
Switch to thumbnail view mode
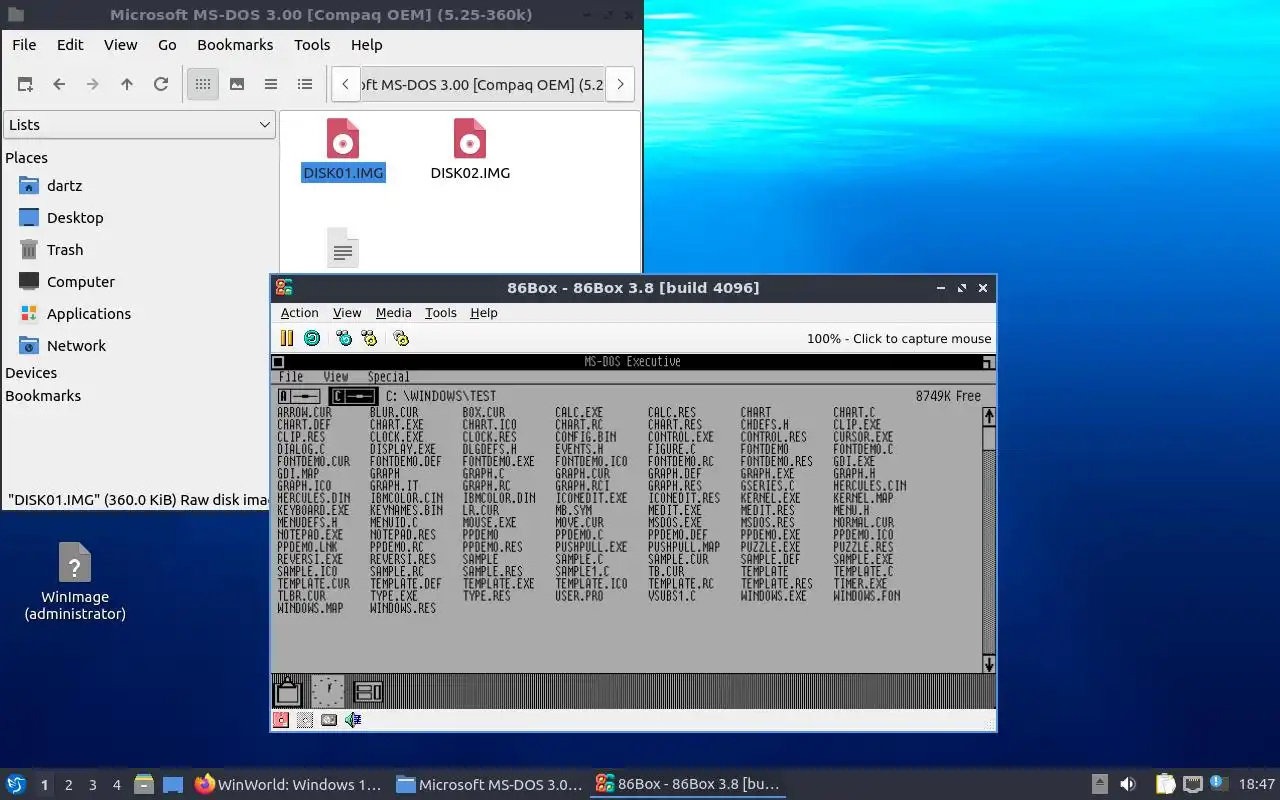coord(237,84)
